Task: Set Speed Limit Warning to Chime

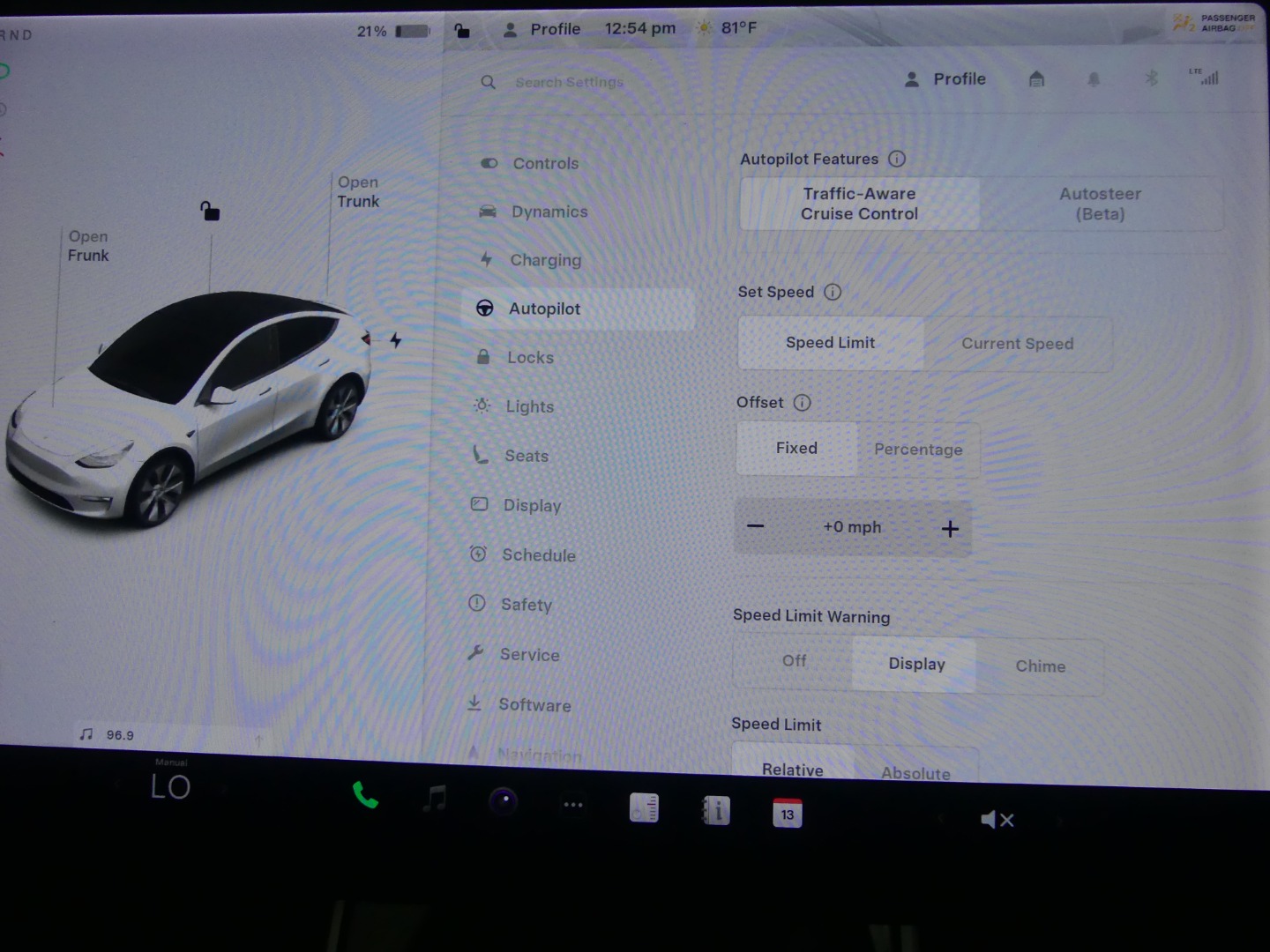Action: tap(1040, 667)
